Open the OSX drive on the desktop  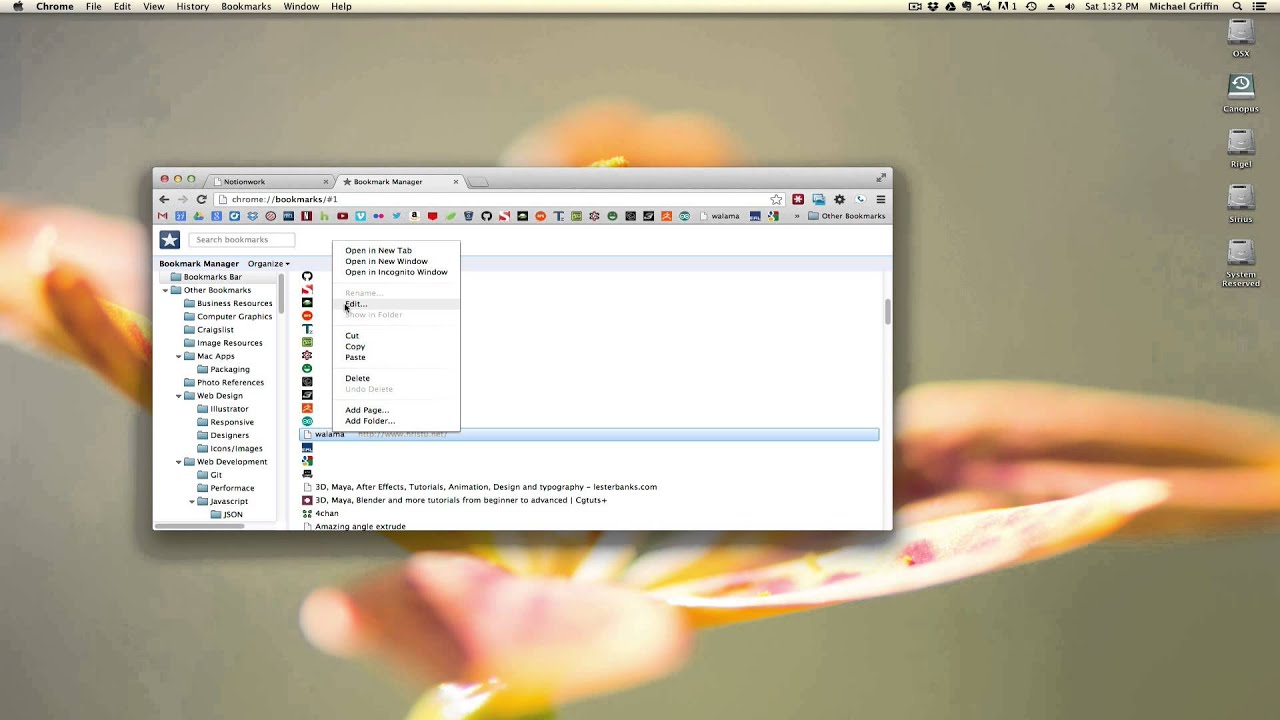pos(1241,37)
